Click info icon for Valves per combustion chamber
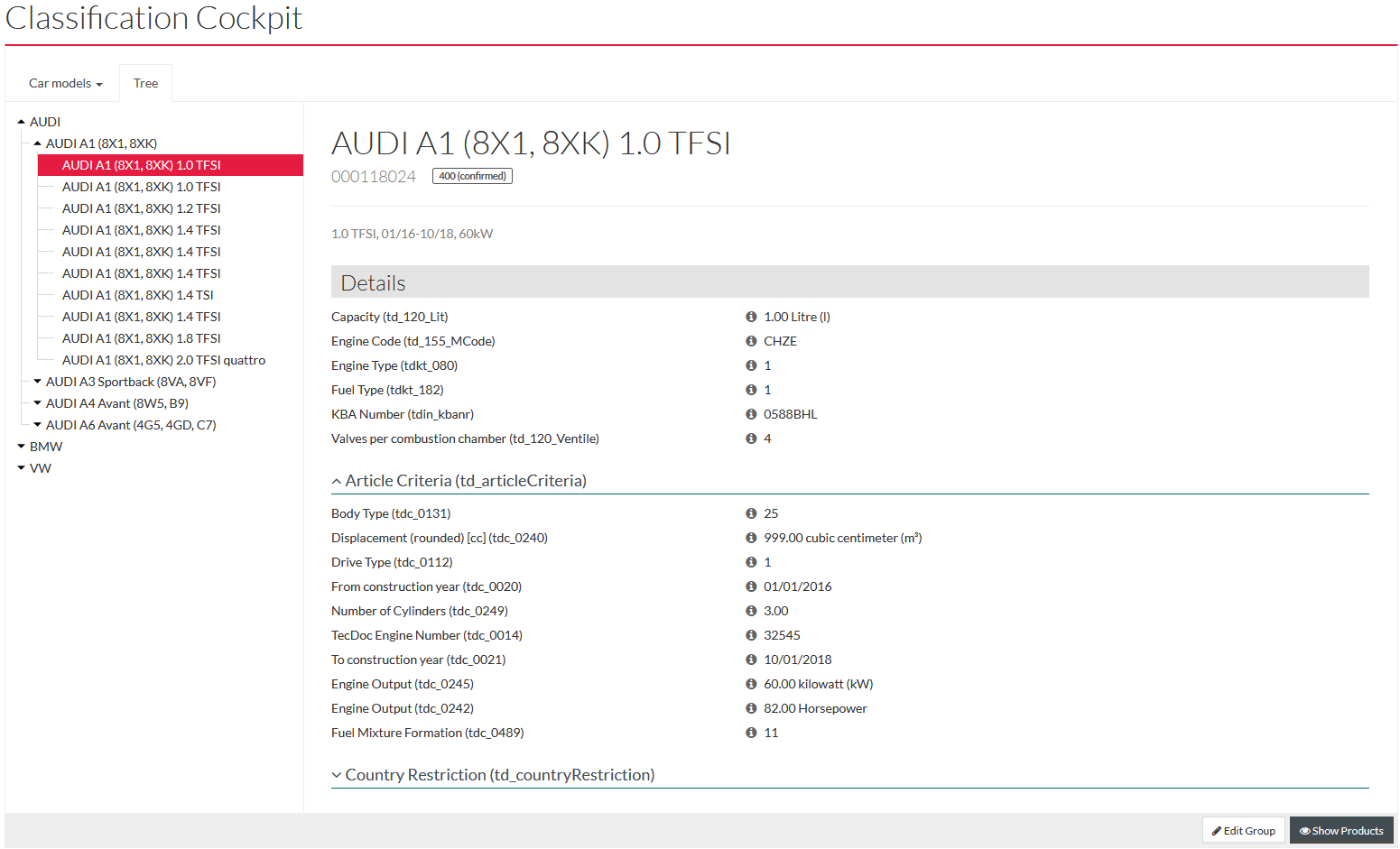This screenshot has width=1400, height=849. pyautogui.click(x=751, y=438)
